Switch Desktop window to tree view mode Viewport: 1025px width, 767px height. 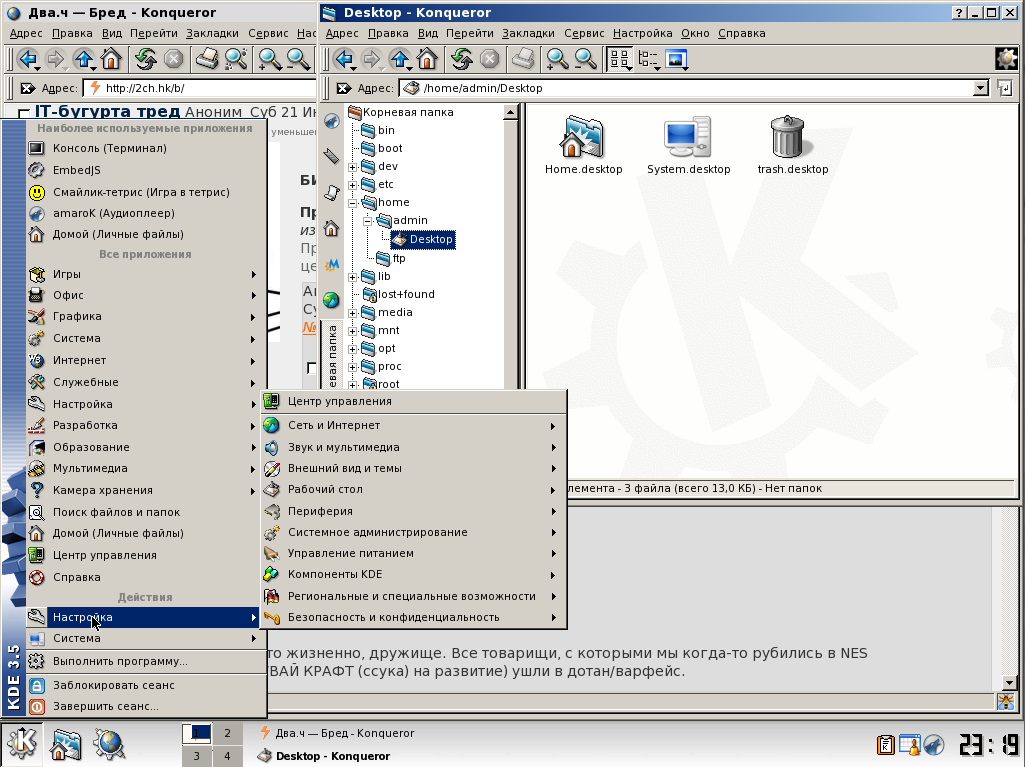coord(648,60)
